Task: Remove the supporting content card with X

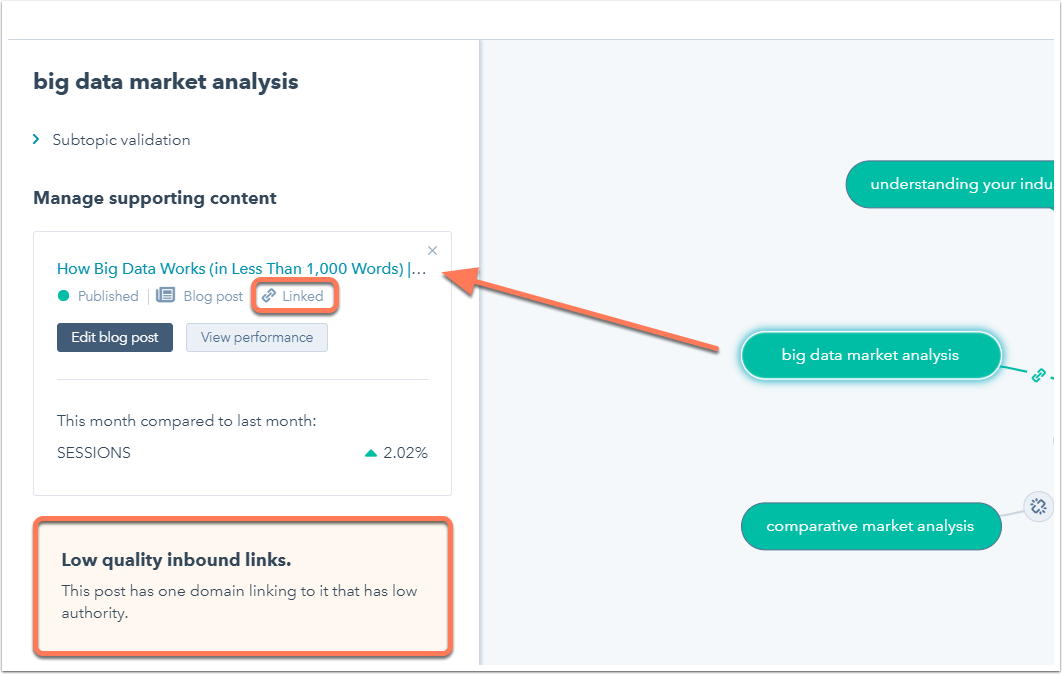Action: [x=432, y=251]
